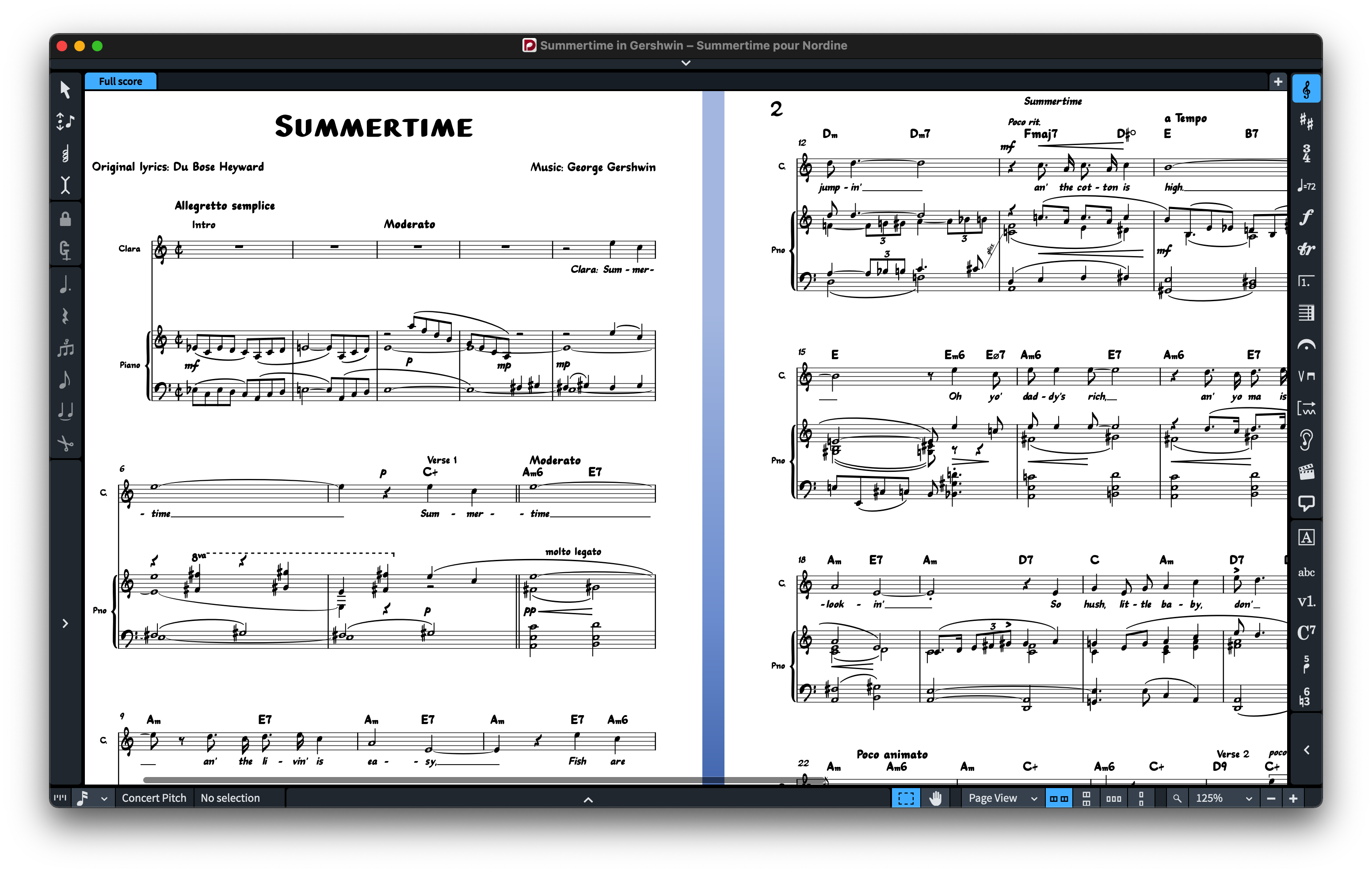
Task: Click the Poco animato tempo text
Action: click(x=892, y=754)
